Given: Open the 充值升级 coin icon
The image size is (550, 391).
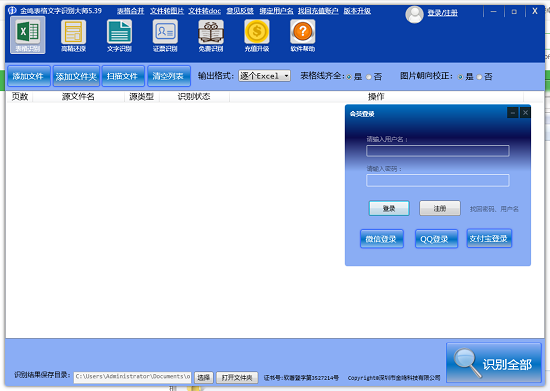Looking at the screenshot, I should click(257, 35).
